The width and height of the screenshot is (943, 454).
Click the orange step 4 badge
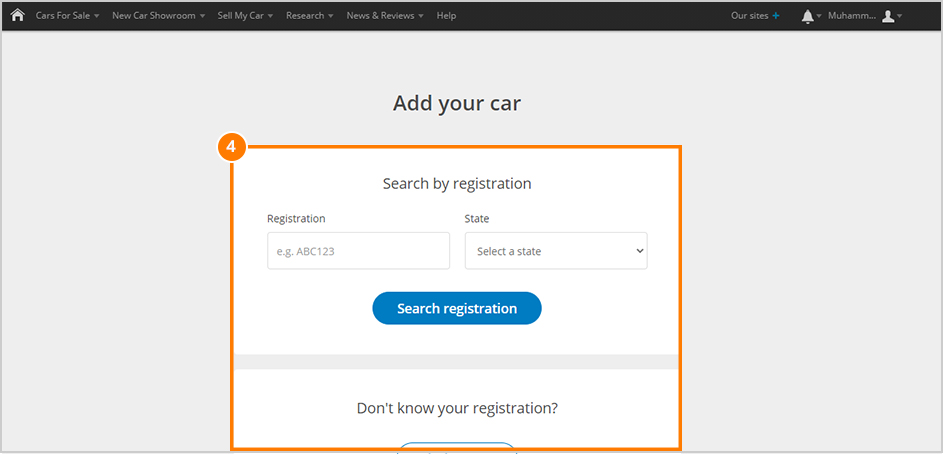tap(231, 147)
